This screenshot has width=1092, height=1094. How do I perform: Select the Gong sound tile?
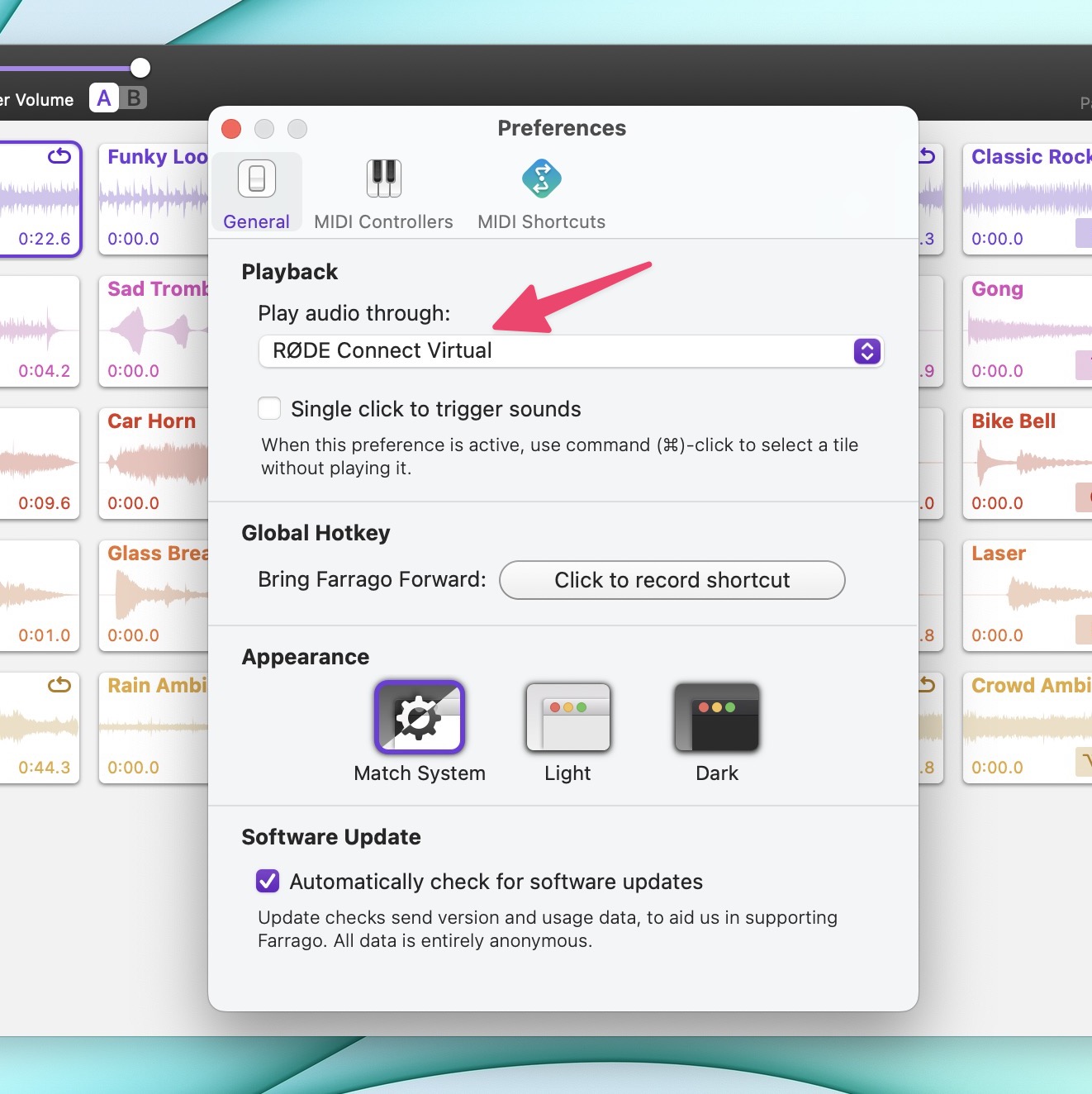[1028, 331]
